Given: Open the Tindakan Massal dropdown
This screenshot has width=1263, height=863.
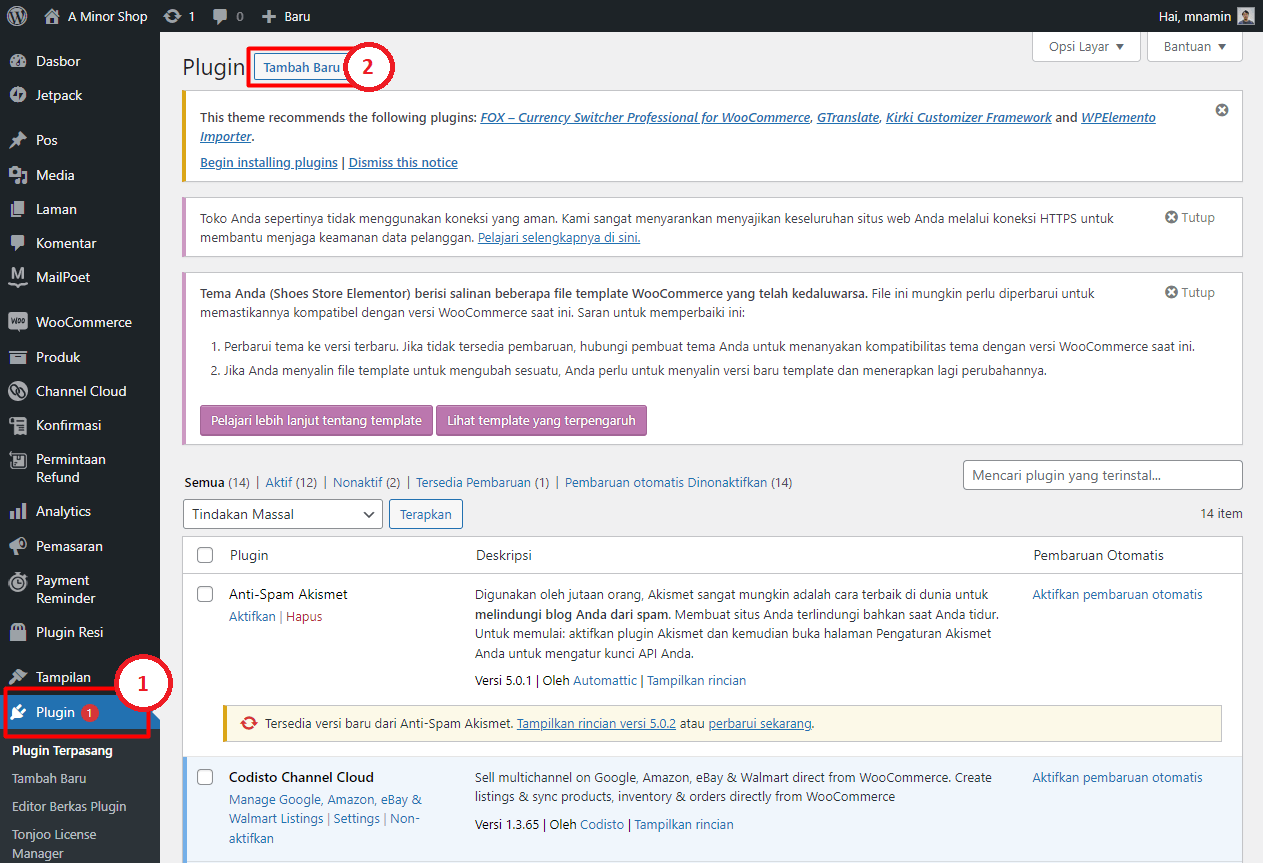Looking at the screenshot, I should tap(282, 513).
